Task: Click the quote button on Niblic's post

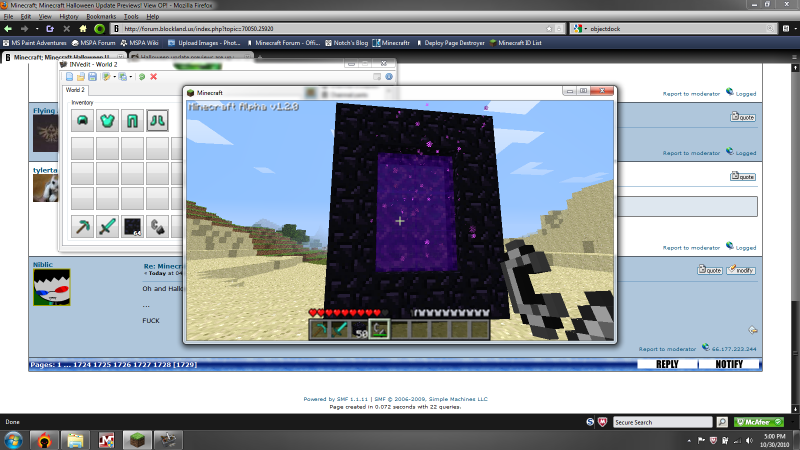Action: [710, 270]
